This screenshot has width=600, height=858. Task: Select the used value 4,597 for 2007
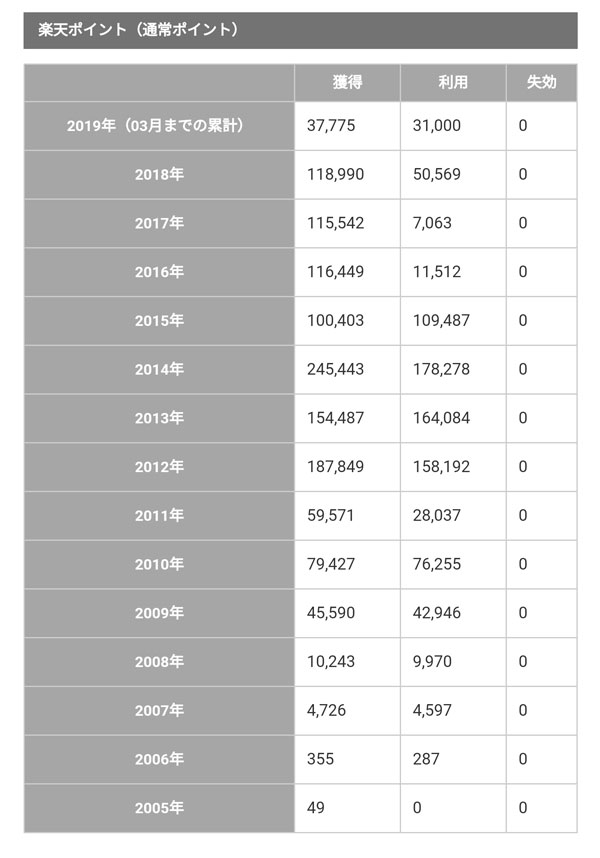(433, 711)
